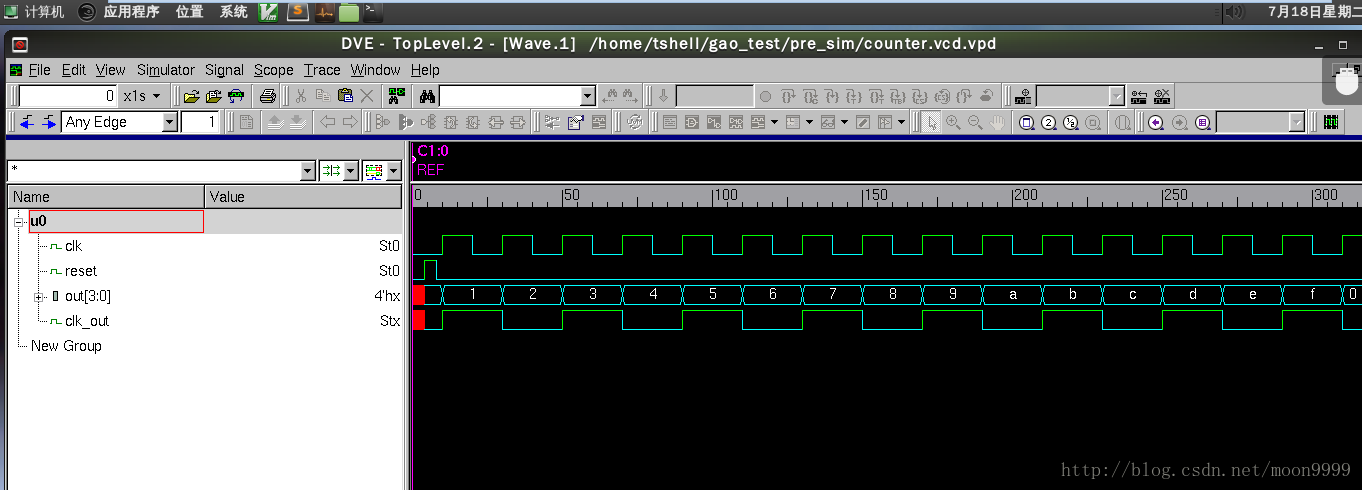This screenshot has height=490, width=1362.
Task: Open the 位置 Places menu
Action: [x=189, y=12]
